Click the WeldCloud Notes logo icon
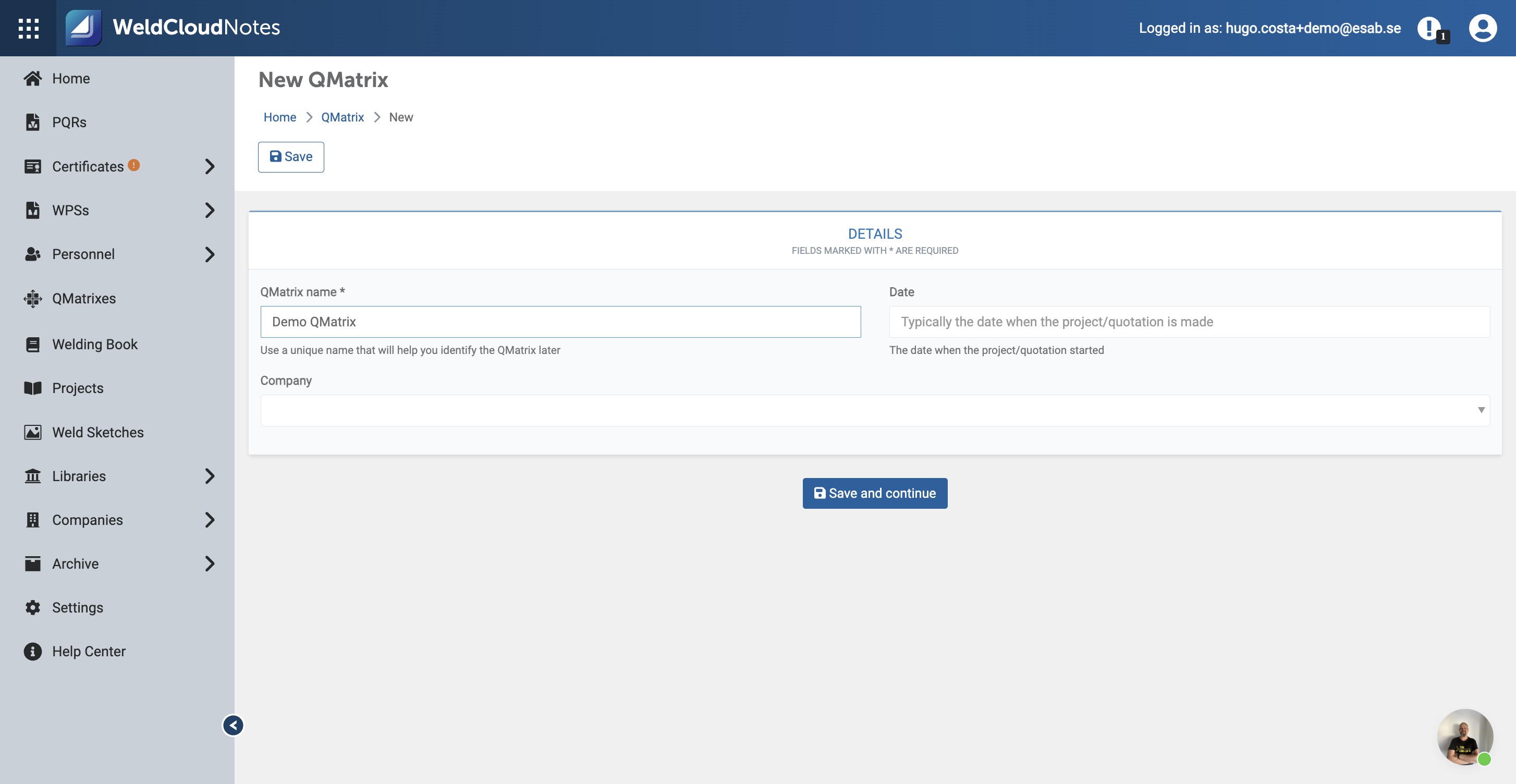Screen dimensions: 1516x784 point(83,28)
